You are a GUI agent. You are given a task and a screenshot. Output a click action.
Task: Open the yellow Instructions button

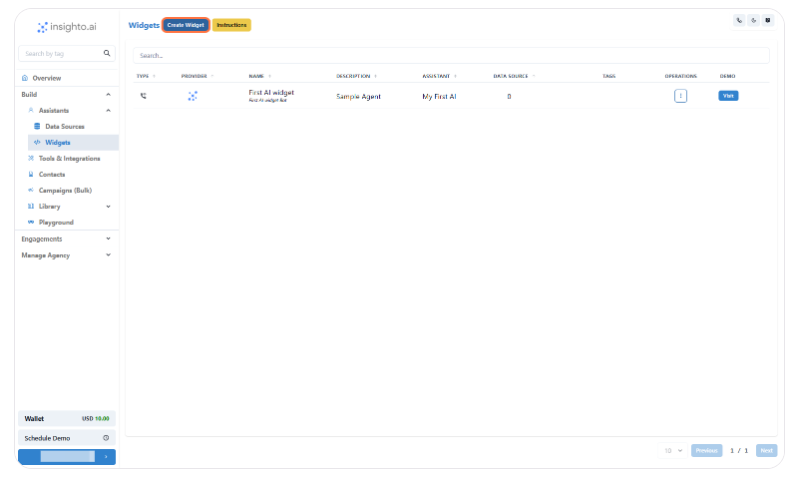point(231,25)
